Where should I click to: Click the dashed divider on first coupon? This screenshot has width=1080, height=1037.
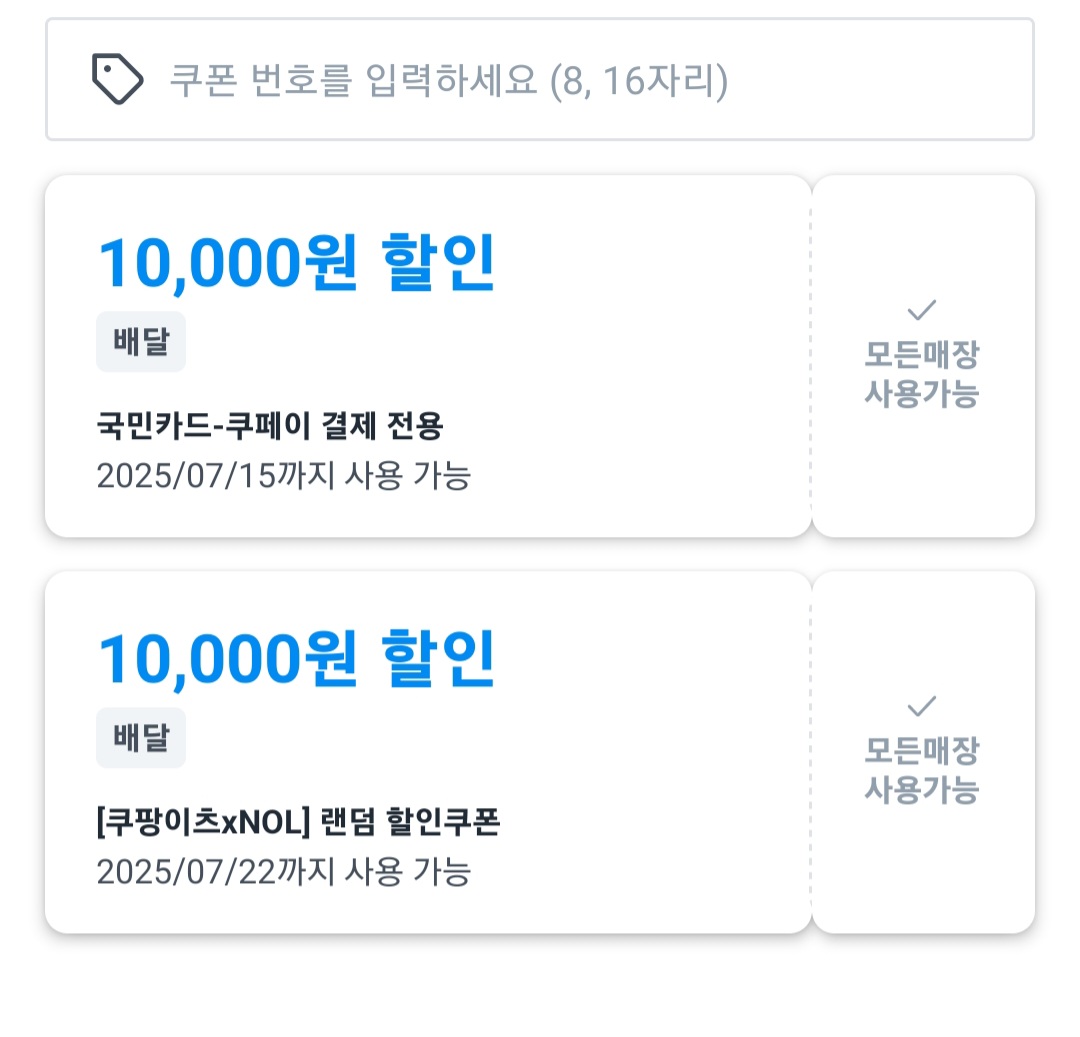click(x=811, y=356)
